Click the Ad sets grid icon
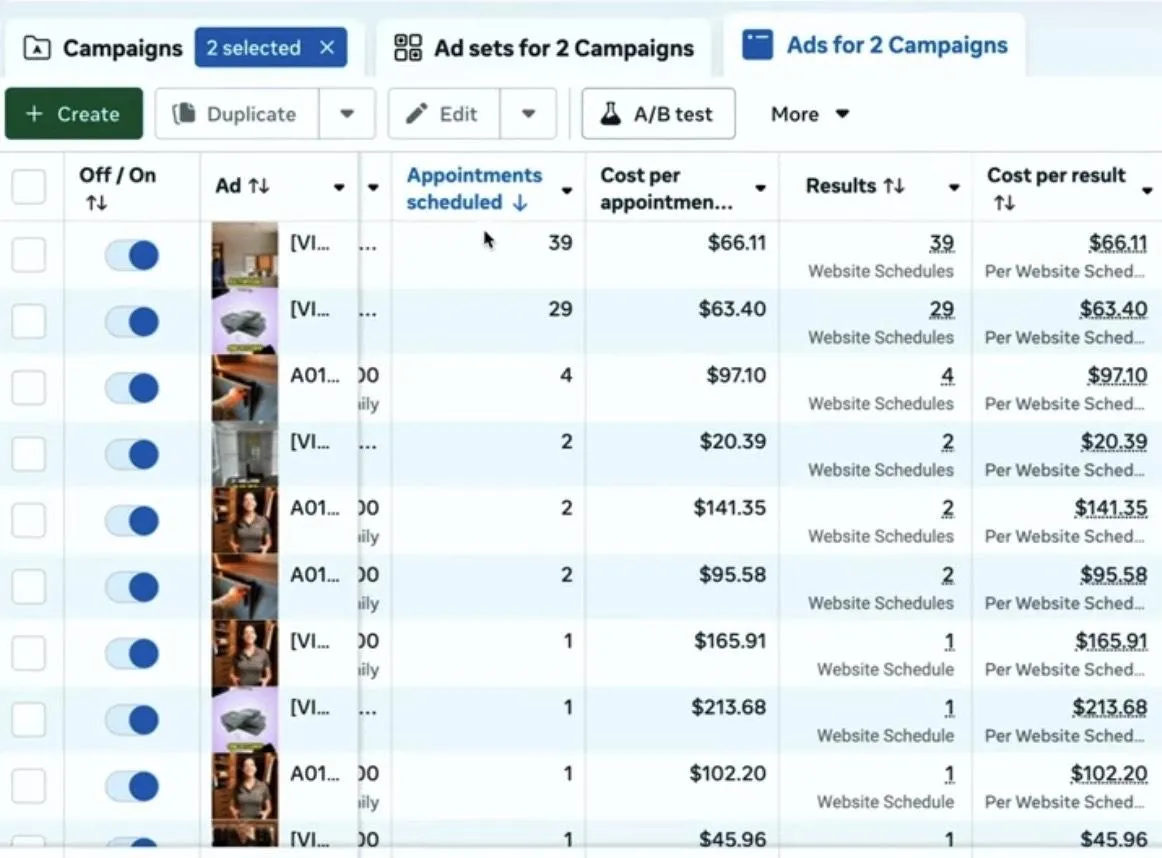Viewport: 1162px width, 858px height. pos(408,47)
